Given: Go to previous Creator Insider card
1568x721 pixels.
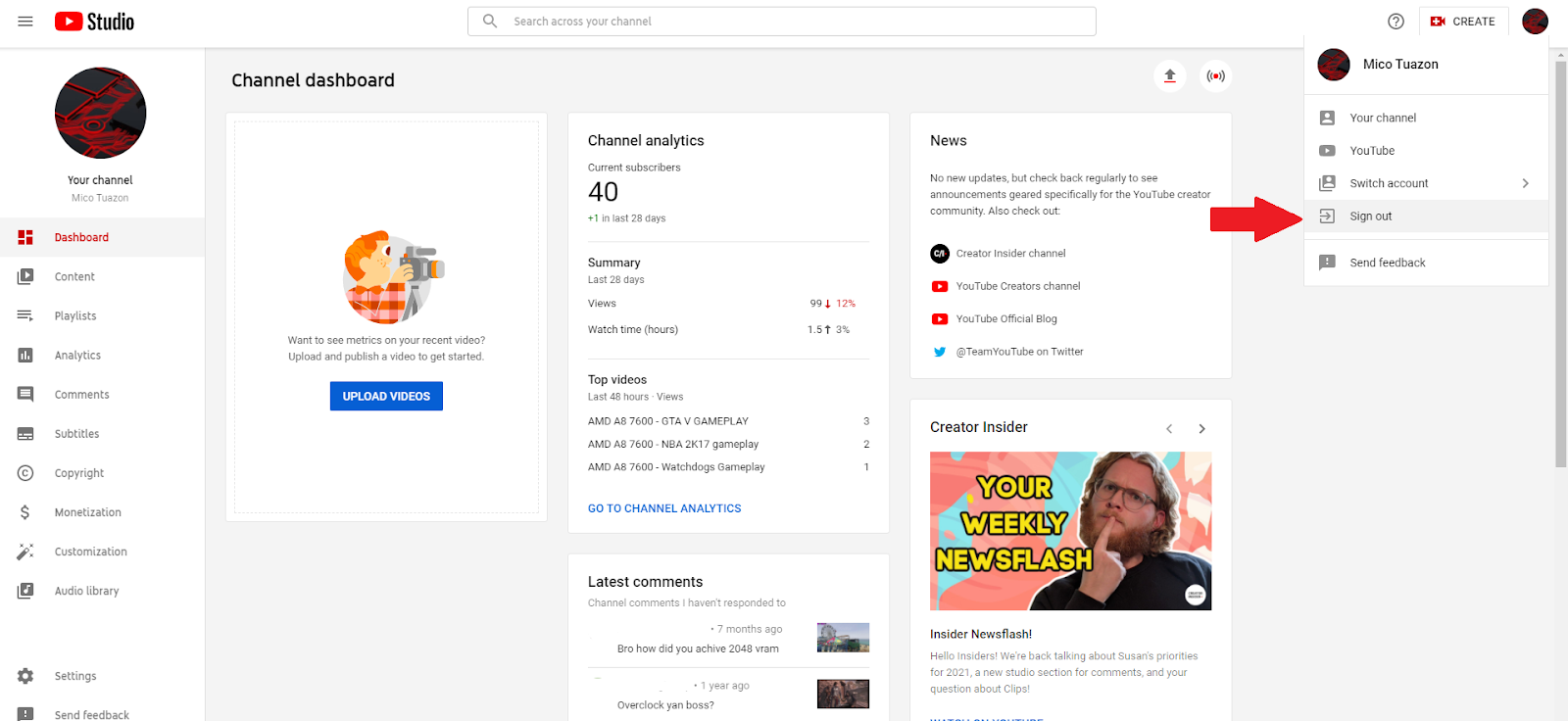Looking at the screenshot, I should pyautogui.click(x=1169, y=429).
